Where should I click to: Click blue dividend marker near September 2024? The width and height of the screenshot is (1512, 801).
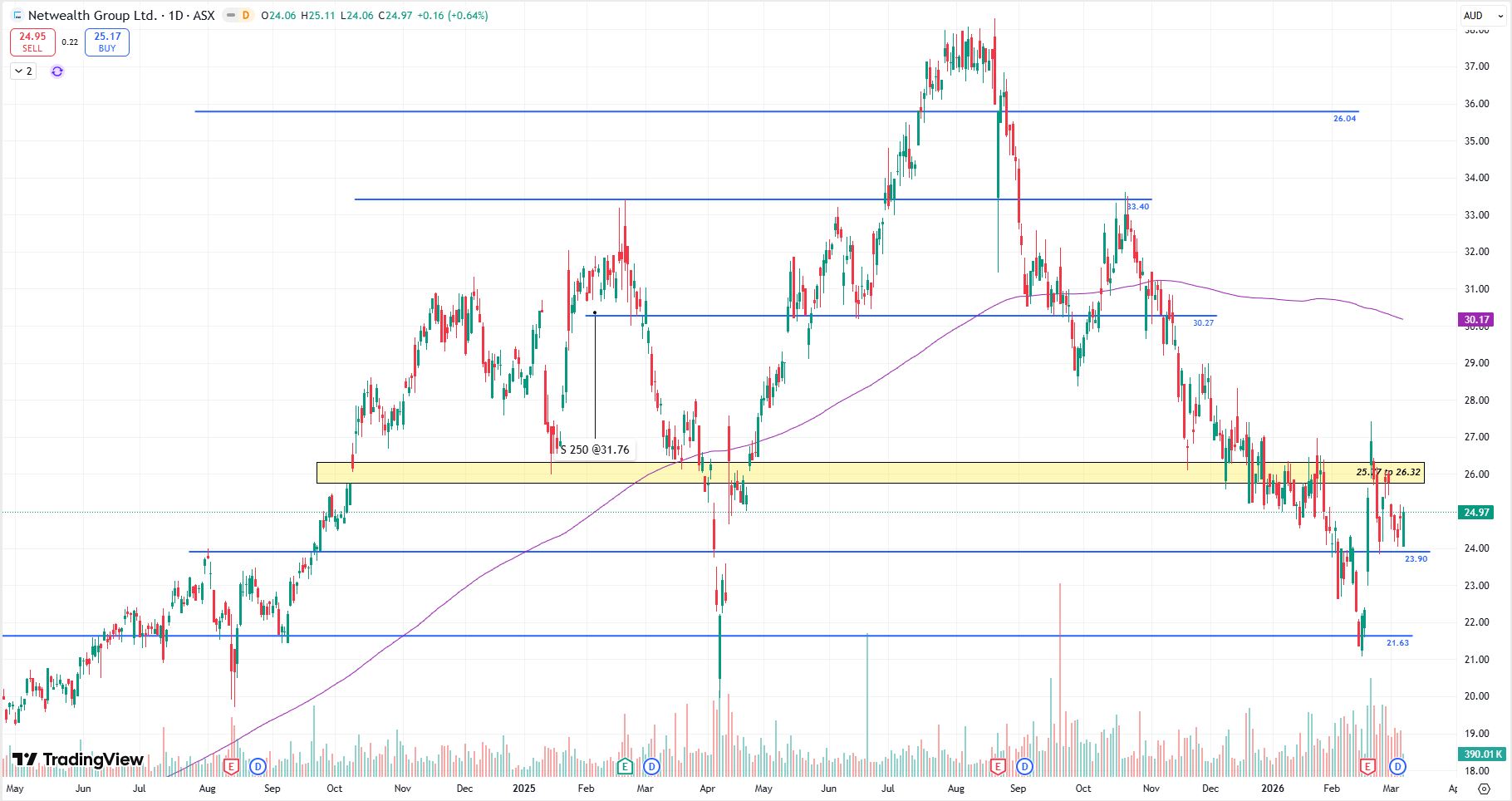(x=258, y=766)
